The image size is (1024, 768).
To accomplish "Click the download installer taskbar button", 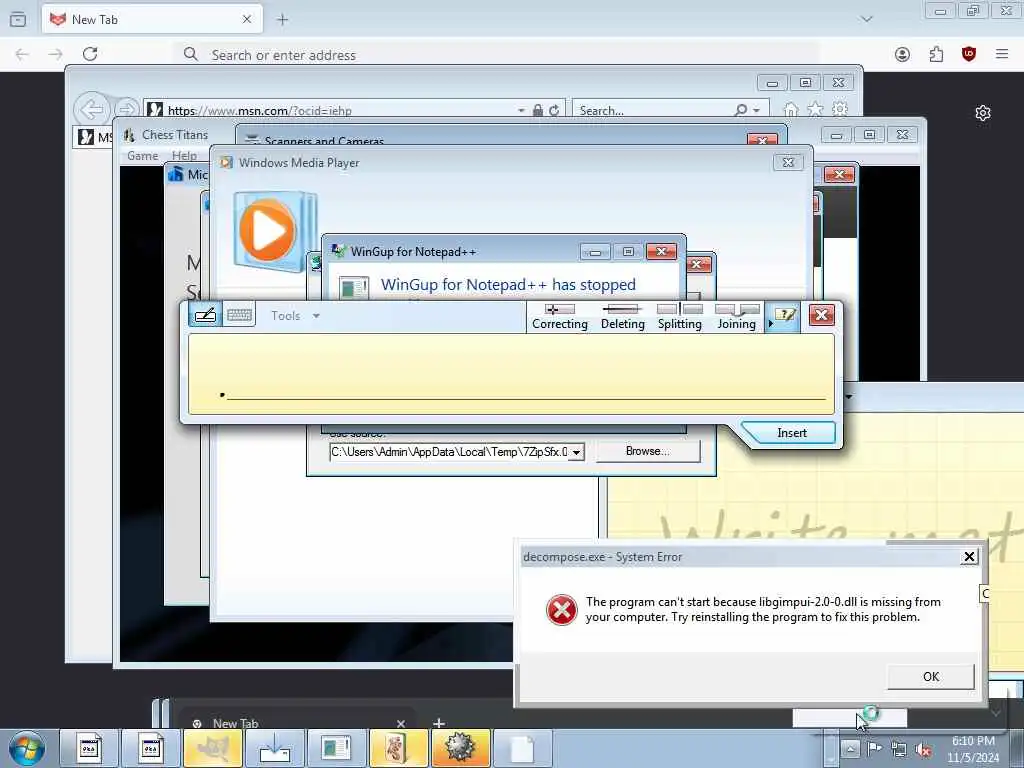I will click(275, 748).
